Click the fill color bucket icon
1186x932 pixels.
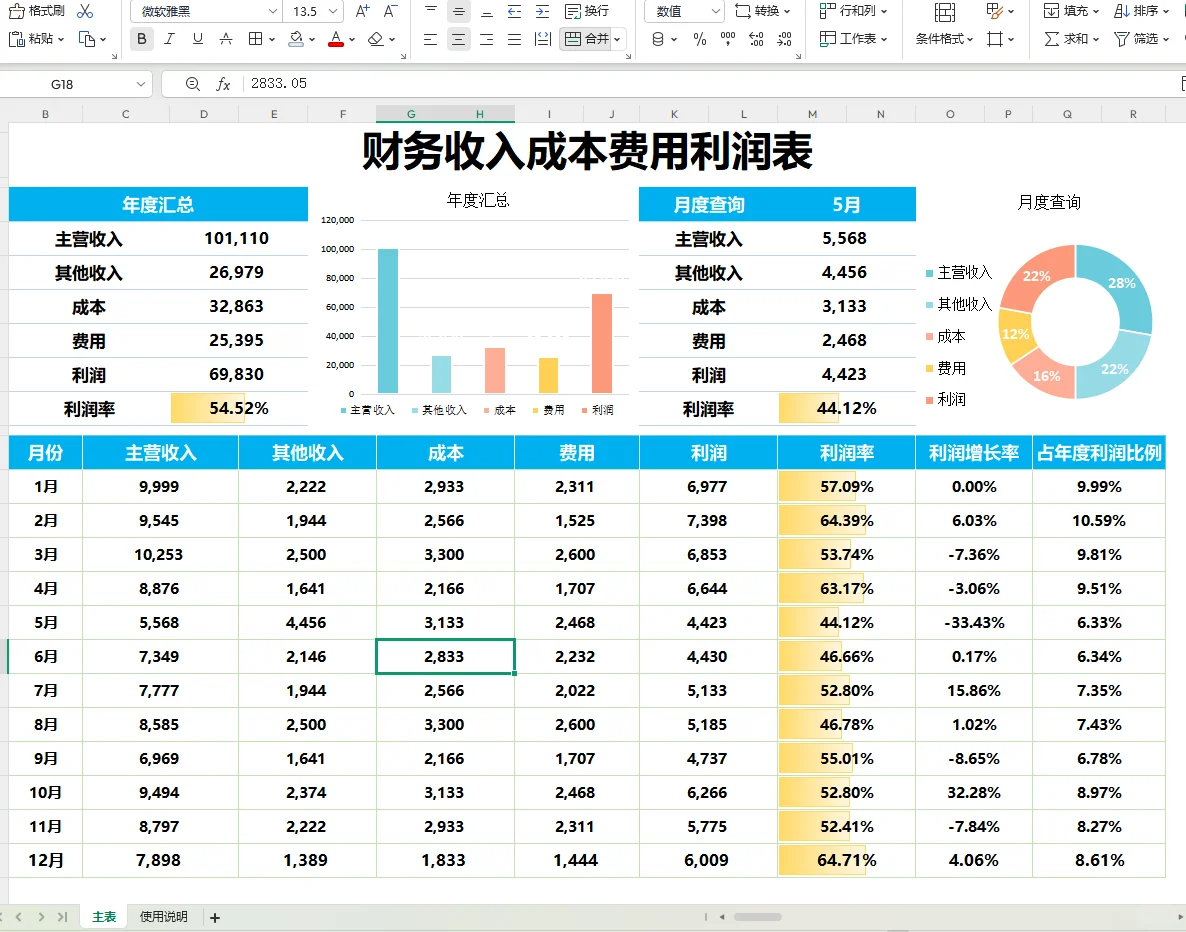pyautogui.click(x=296, y=39)
